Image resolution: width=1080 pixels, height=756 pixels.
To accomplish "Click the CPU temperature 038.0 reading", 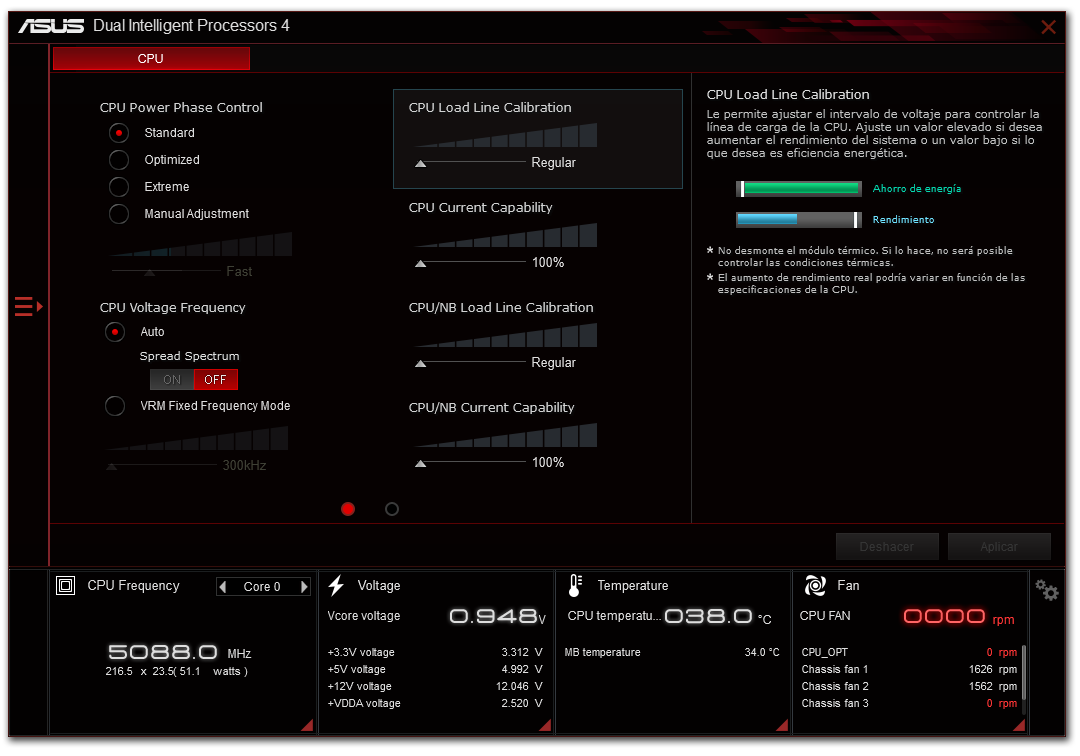I will [718, 616].
